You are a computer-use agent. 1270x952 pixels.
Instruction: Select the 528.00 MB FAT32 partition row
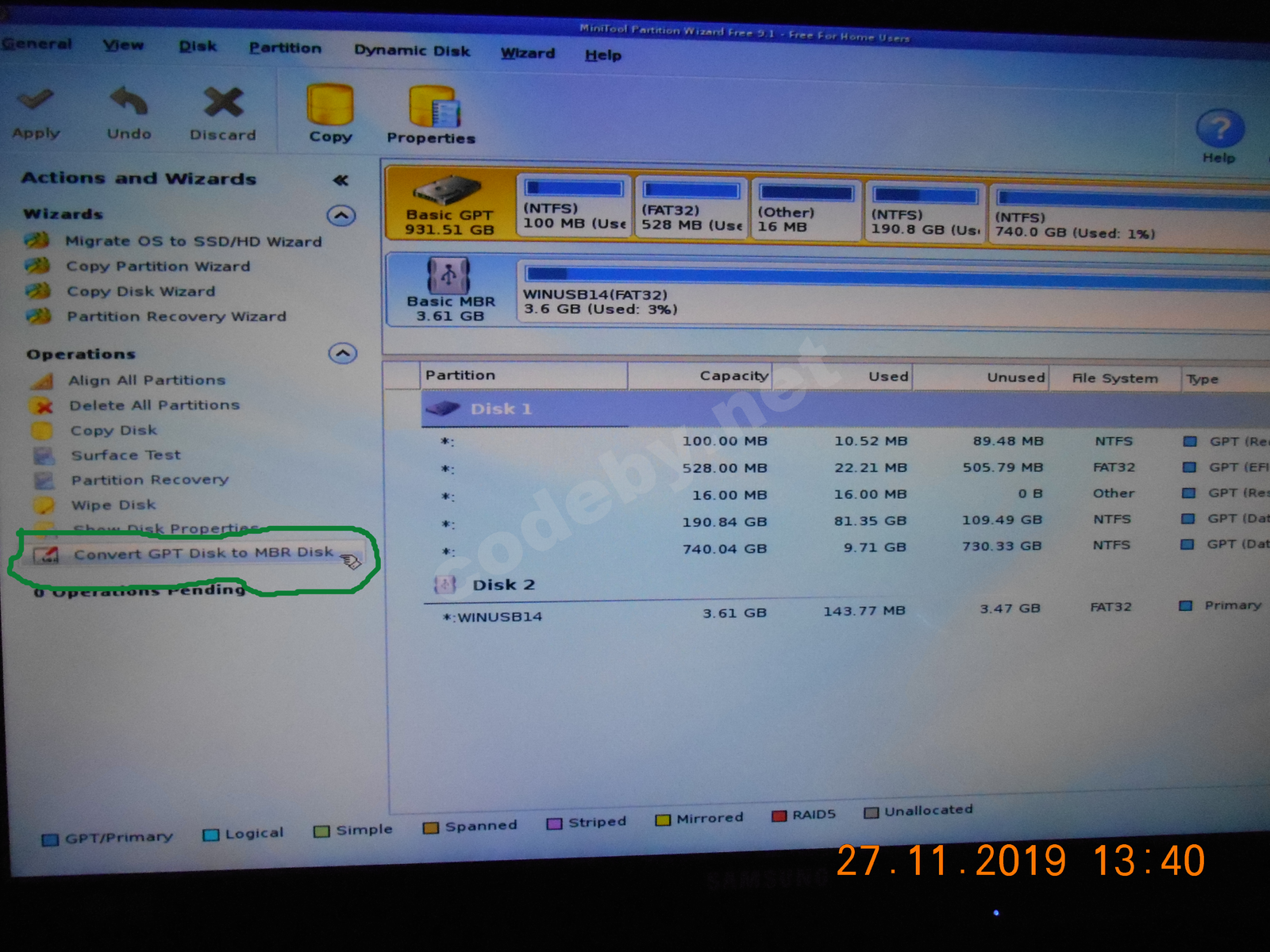coord(846,468)
